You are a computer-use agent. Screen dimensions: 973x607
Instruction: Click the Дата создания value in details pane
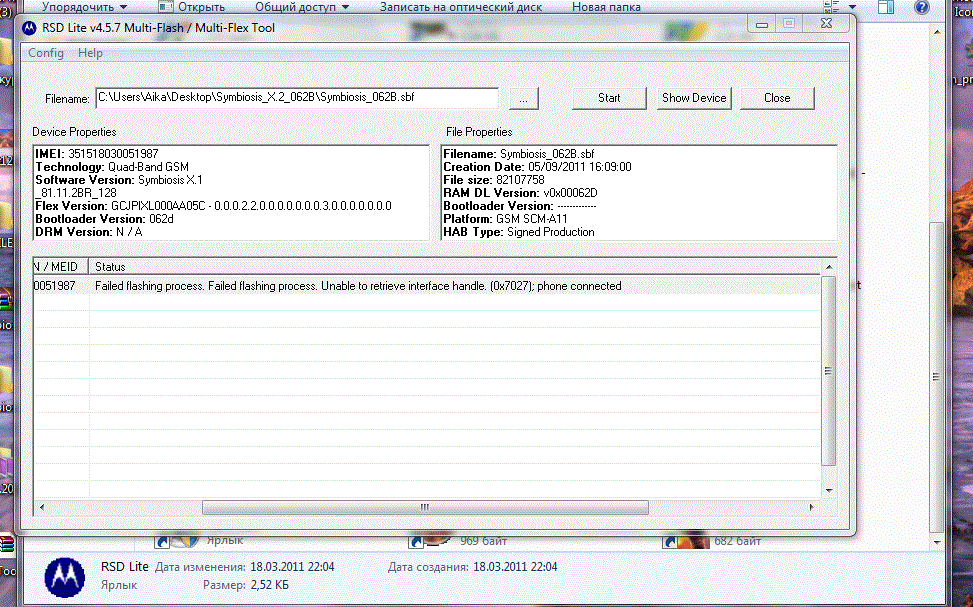click(515, 567)
